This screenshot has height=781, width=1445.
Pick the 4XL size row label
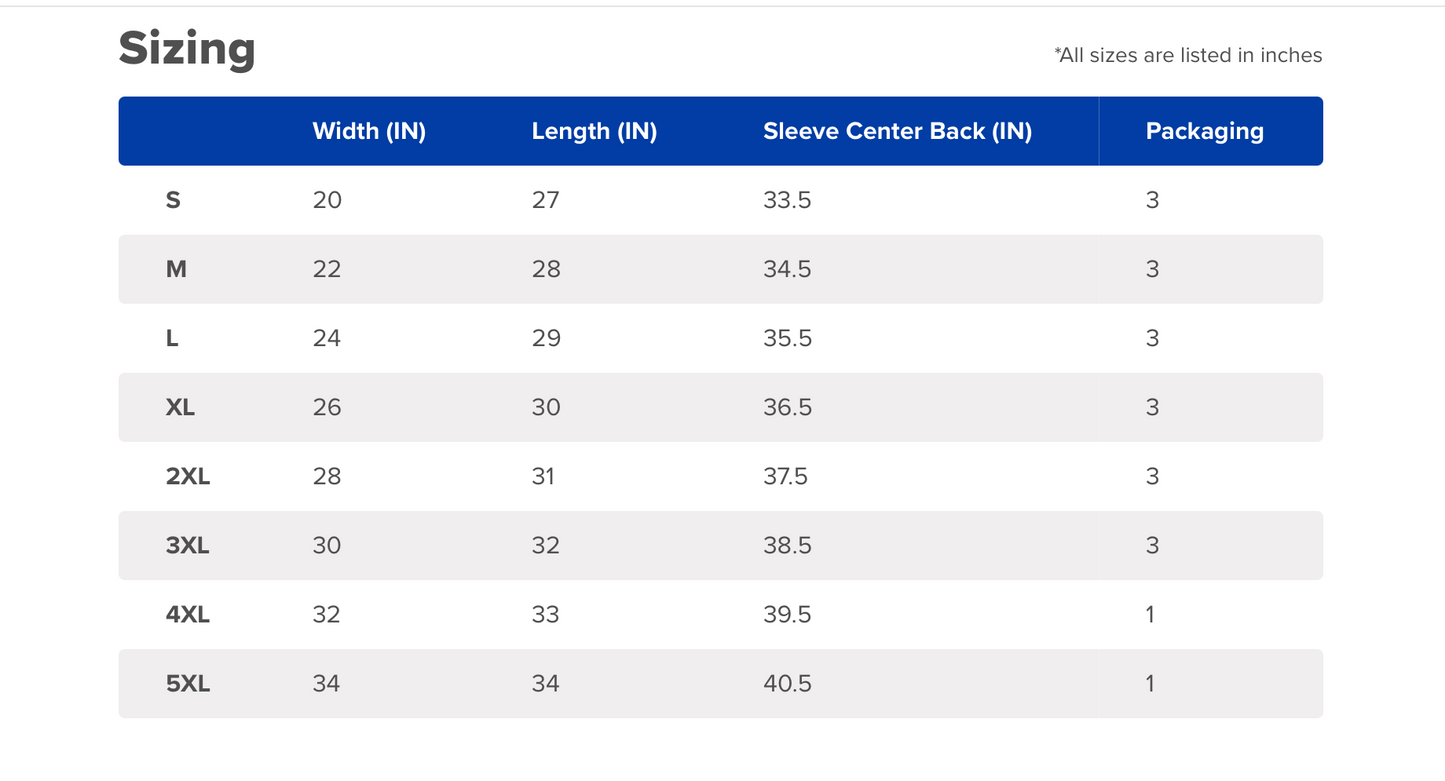point(188,614)
